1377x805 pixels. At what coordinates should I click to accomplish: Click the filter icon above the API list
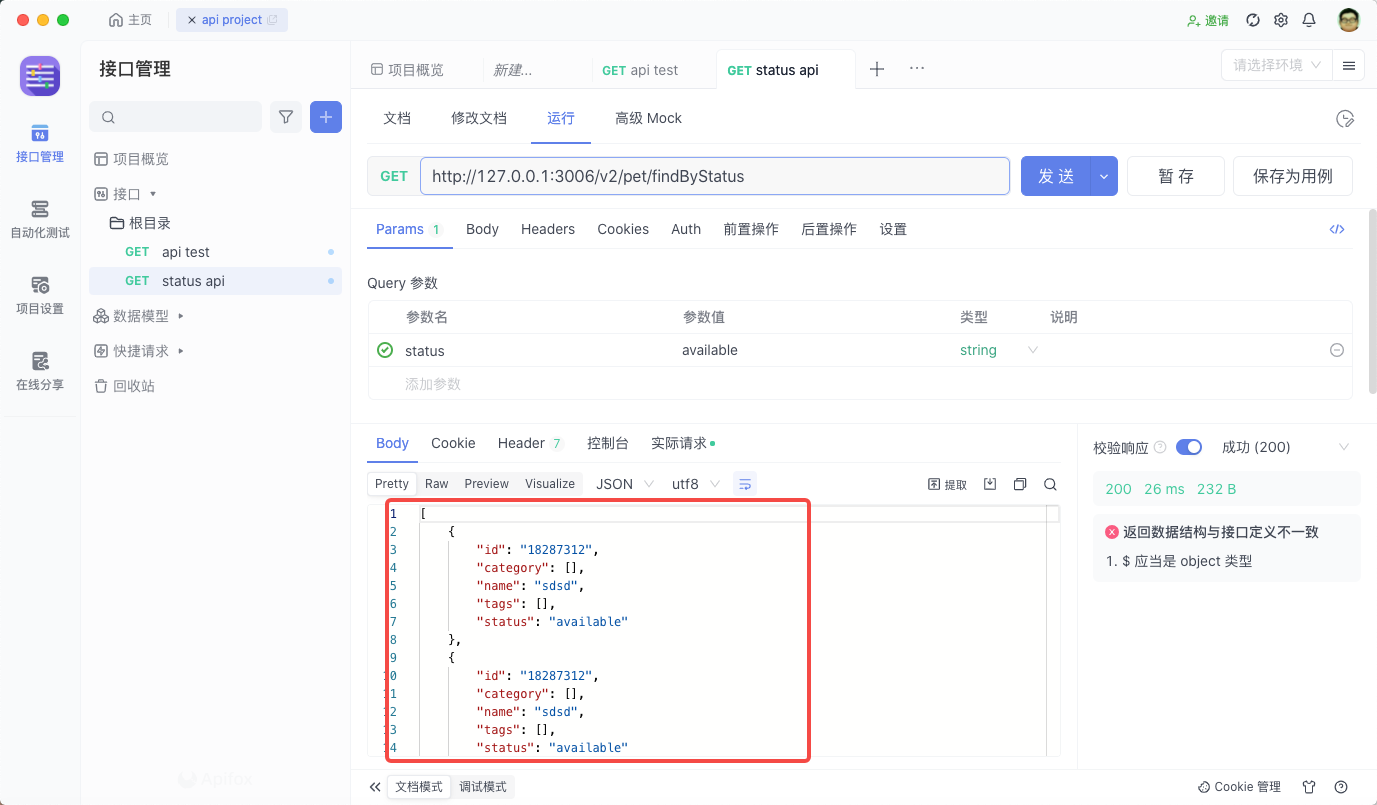point(286,116)
